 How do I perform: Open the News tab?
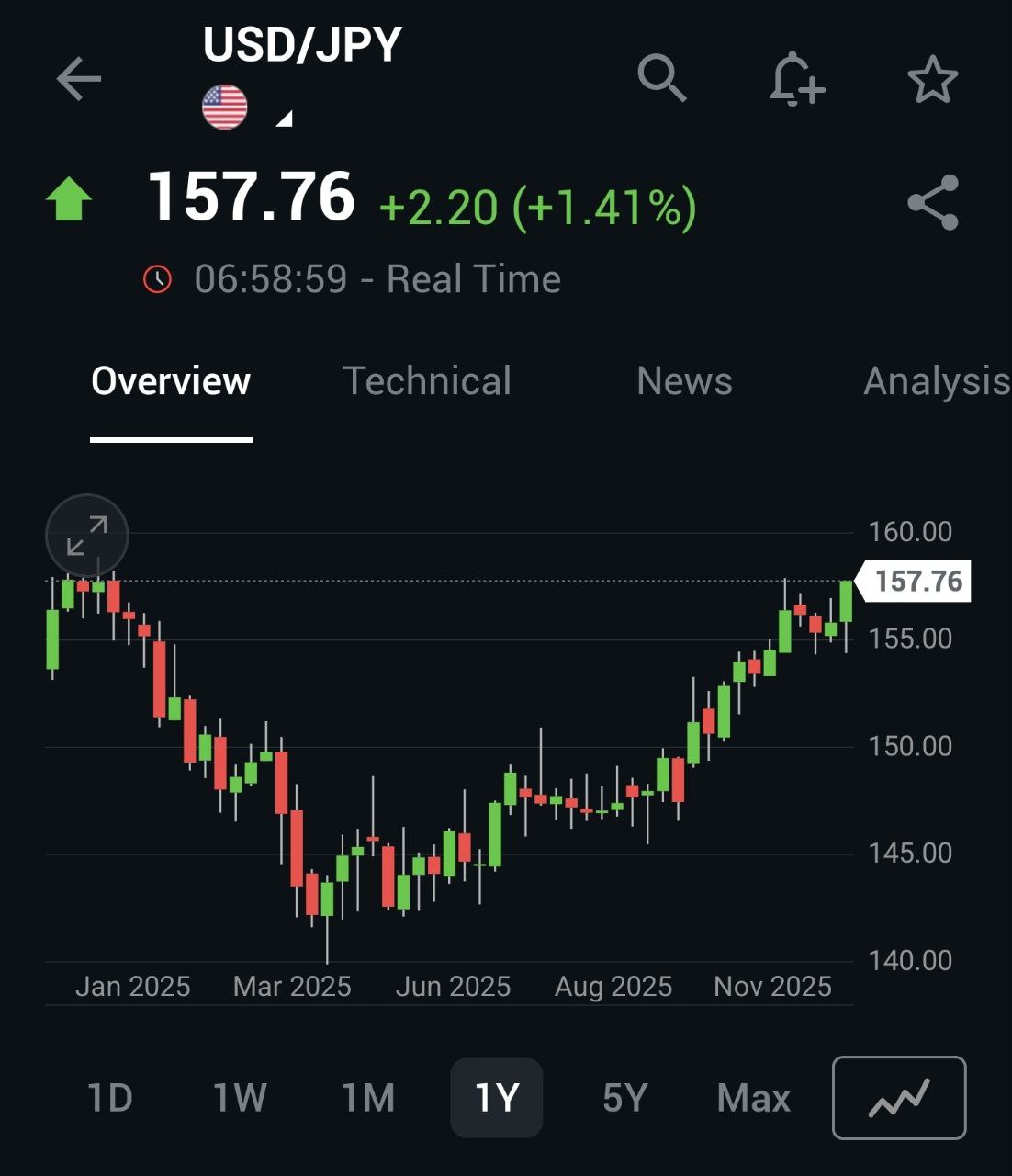click(x=684, y=381)
